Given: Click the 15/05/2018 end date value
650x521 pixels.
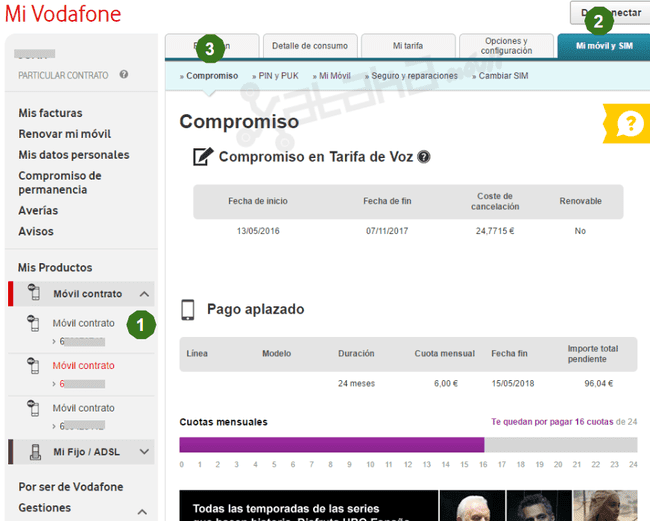Looking at the screenshot, I should [513, 383].
